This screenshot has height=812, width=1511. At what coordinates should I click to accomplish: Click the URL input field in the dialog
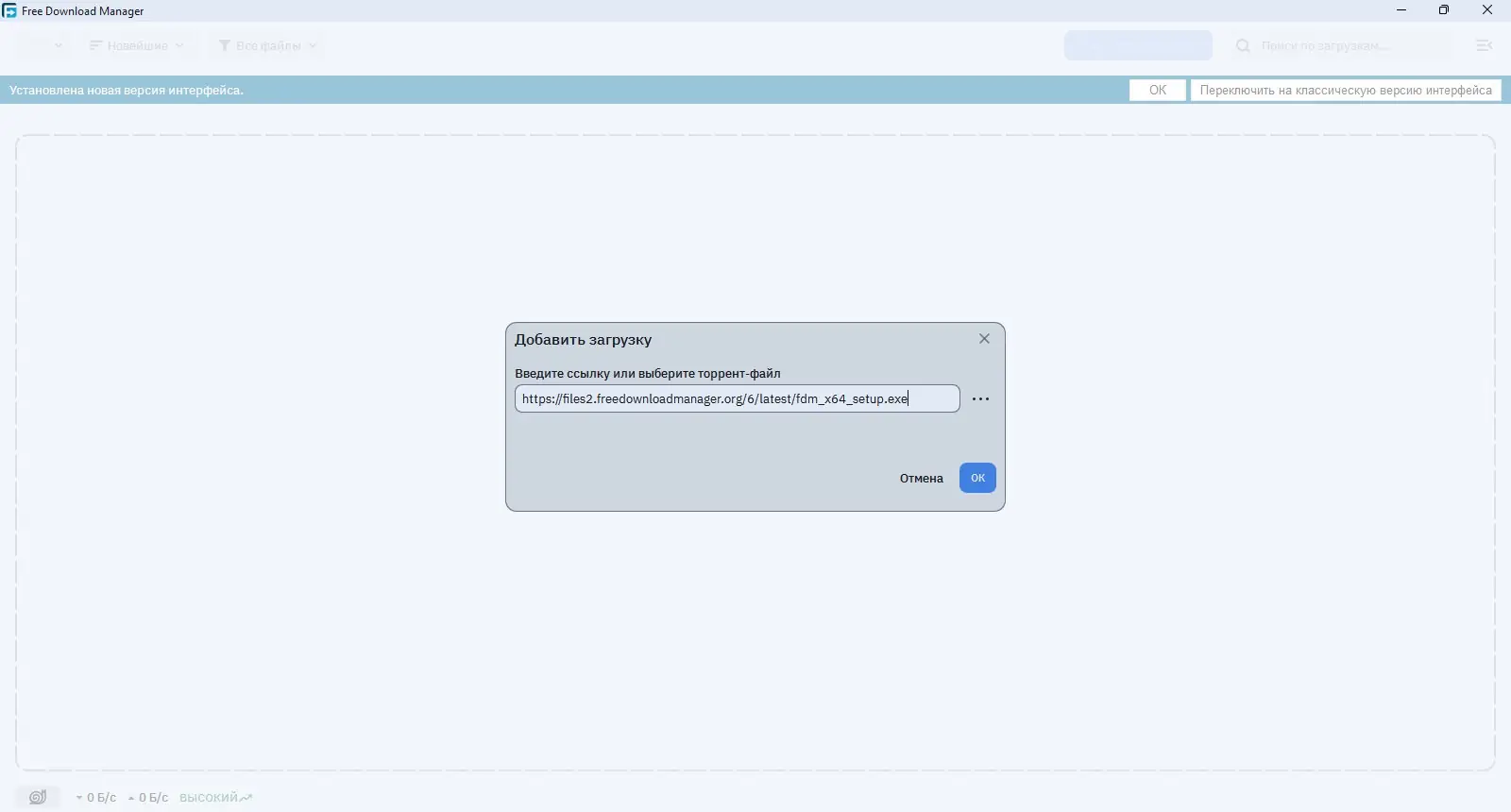click(737, 398)
